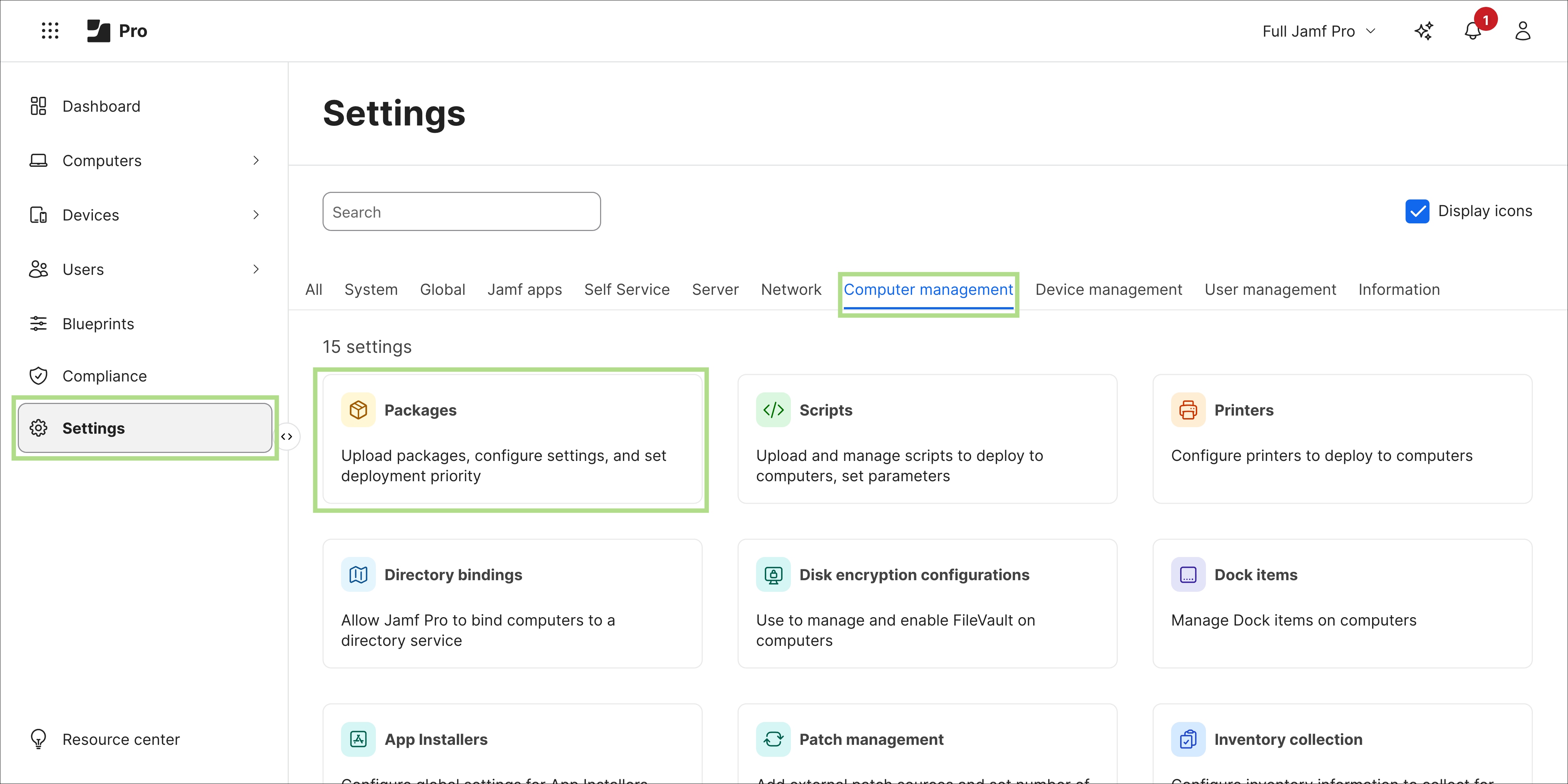Image resolution: width=1568 pixels, height=784 pixels.
Task: Open the Scripts settings title
Action: click(x=825, y=410)
